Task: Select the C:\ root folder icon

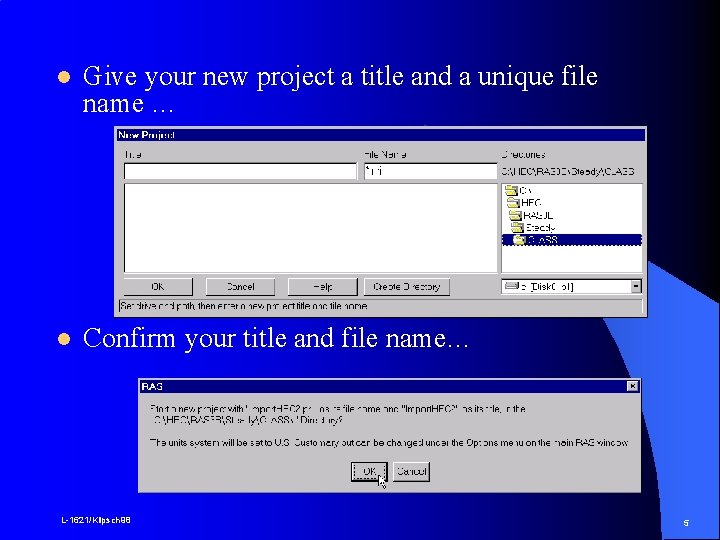Action: tap(512, 190)
